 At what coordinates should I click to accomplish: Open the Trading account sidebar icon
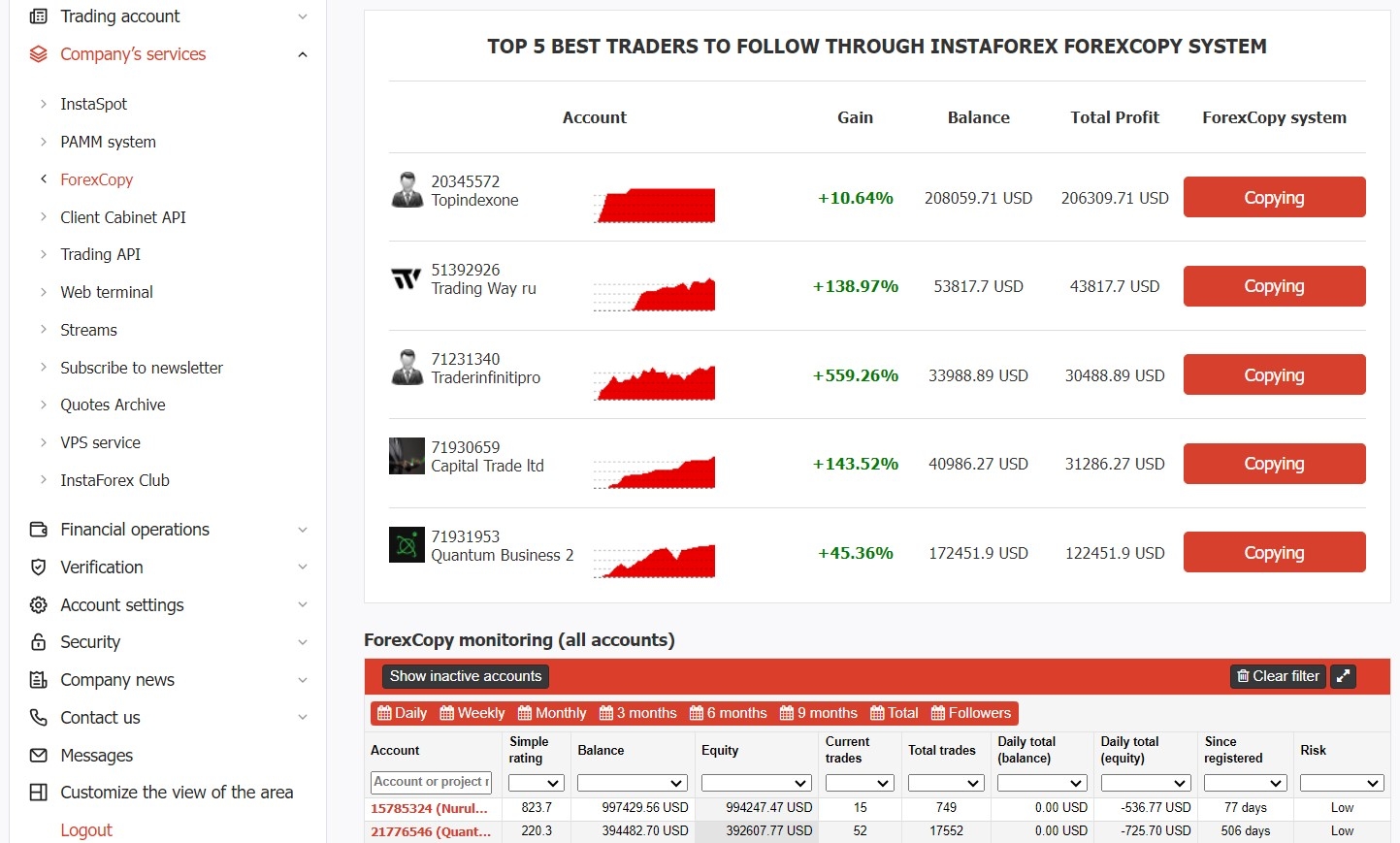click(x=37, y=16)
